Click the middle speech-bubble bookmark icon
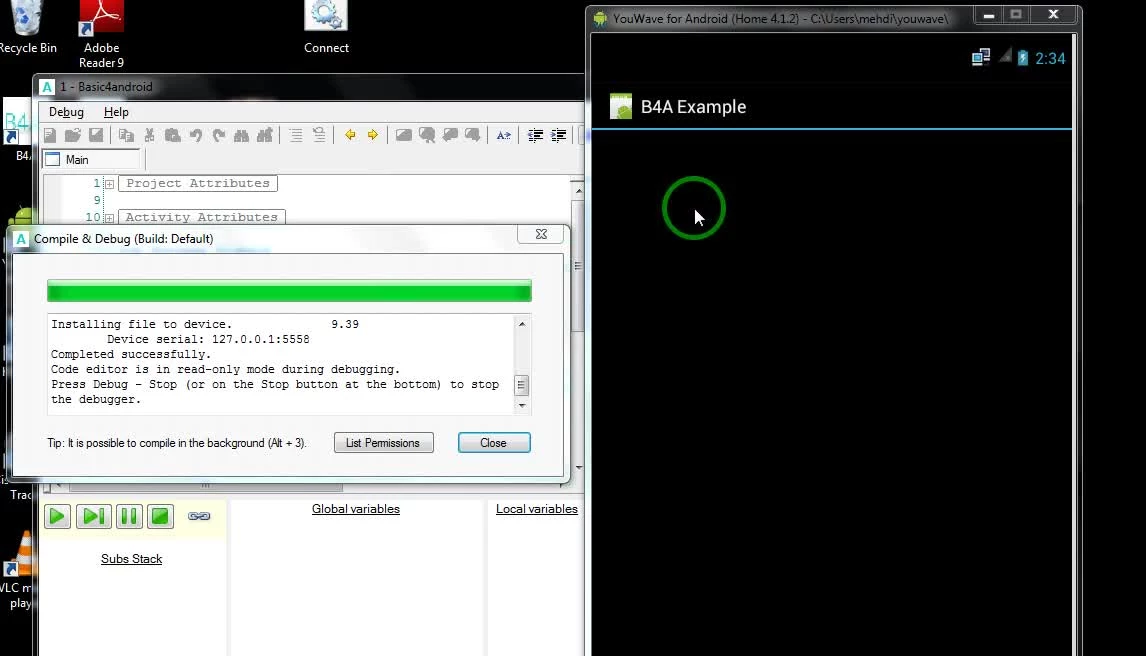The image size is (1146, 656). [x=450, y=135]
